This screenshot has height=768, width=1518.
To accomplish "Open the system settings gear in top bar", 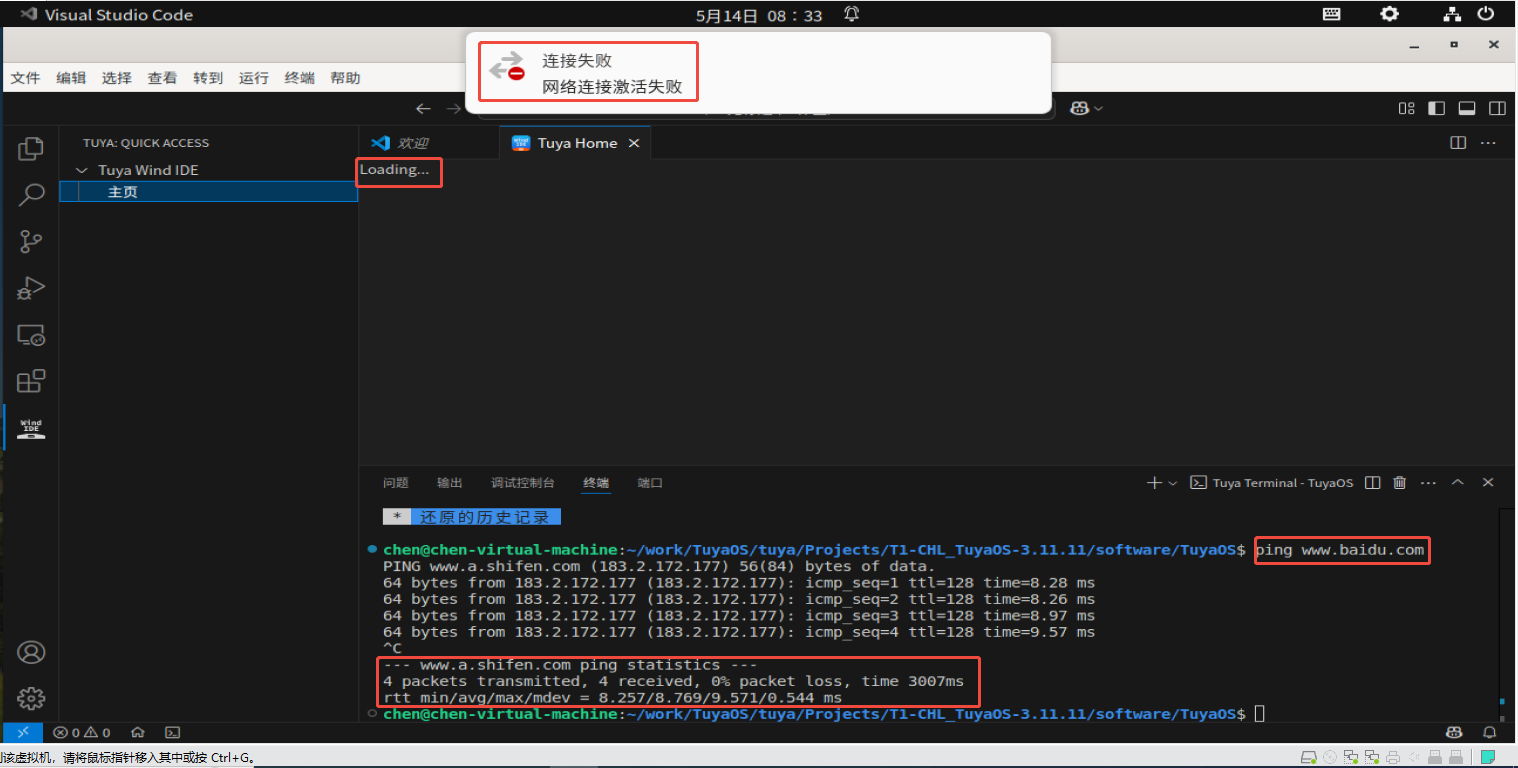I will 1390,14.
